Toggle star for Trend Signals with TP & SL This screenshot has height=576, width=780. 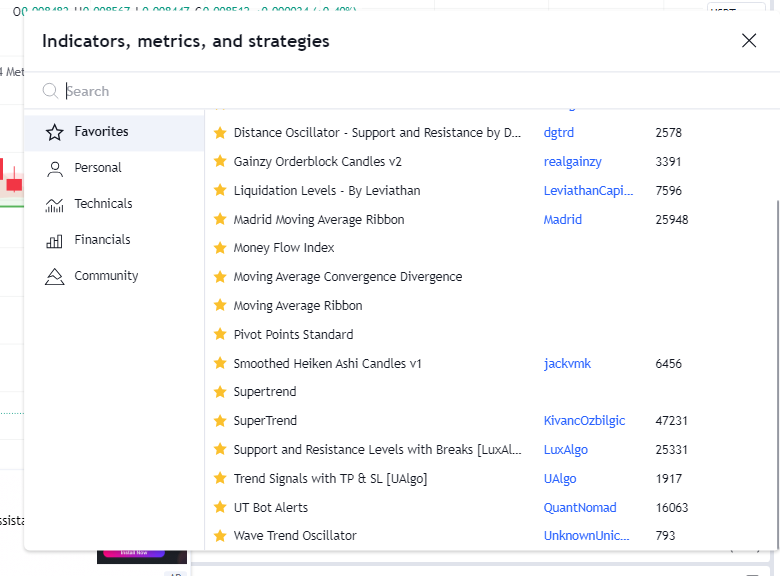[220, 478]
